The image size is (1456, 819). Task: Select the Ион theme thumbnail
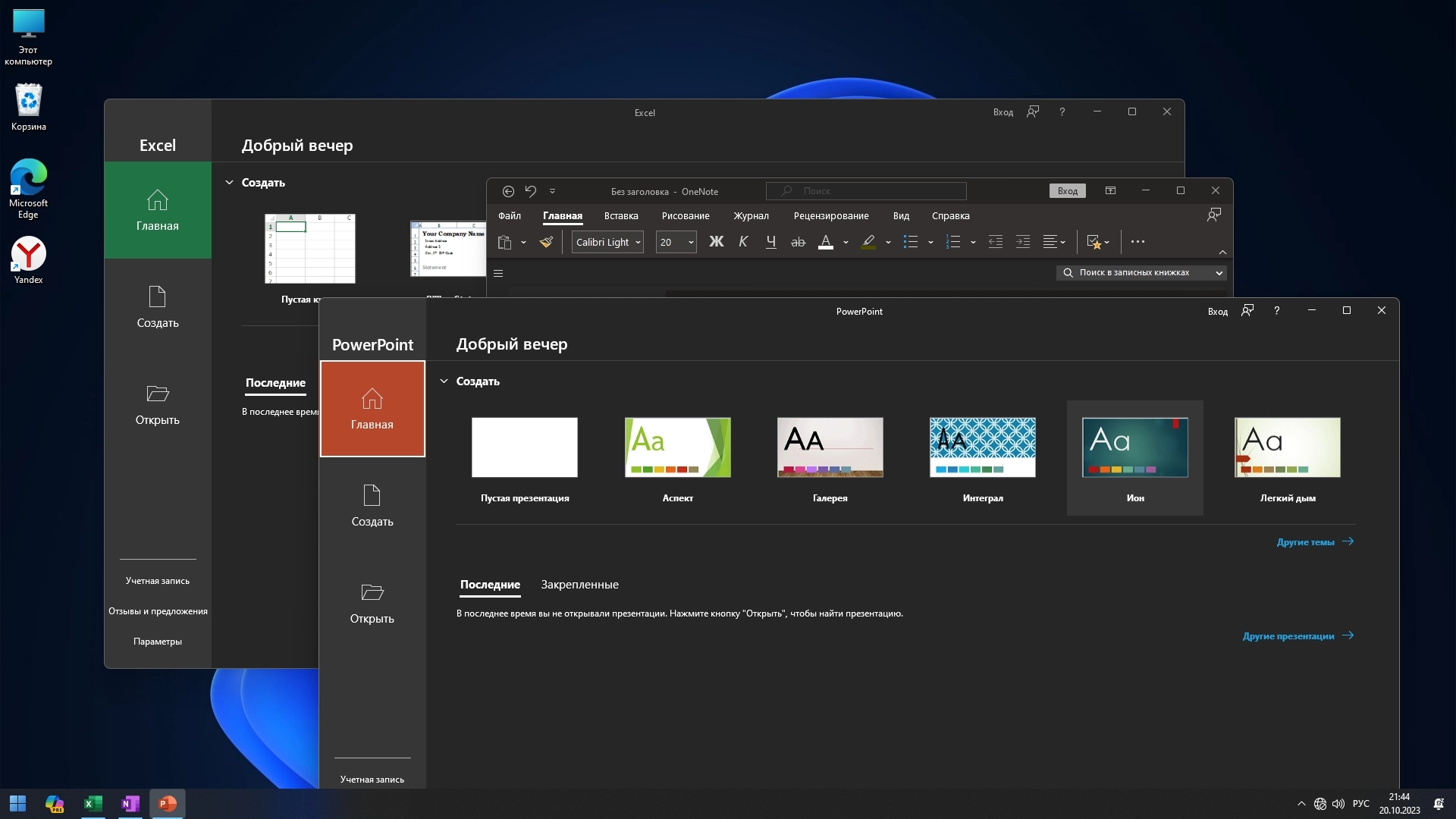click(x=1134, y=447)
